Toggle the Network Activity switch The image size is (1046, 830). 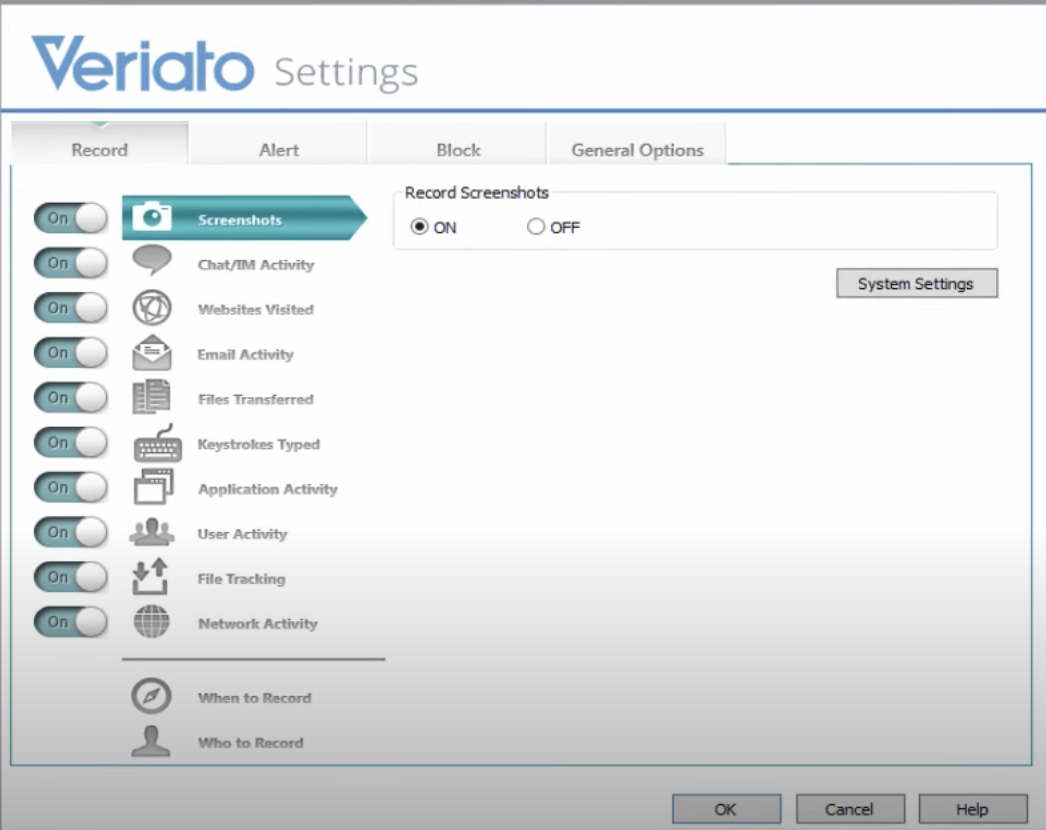point(71,622)
